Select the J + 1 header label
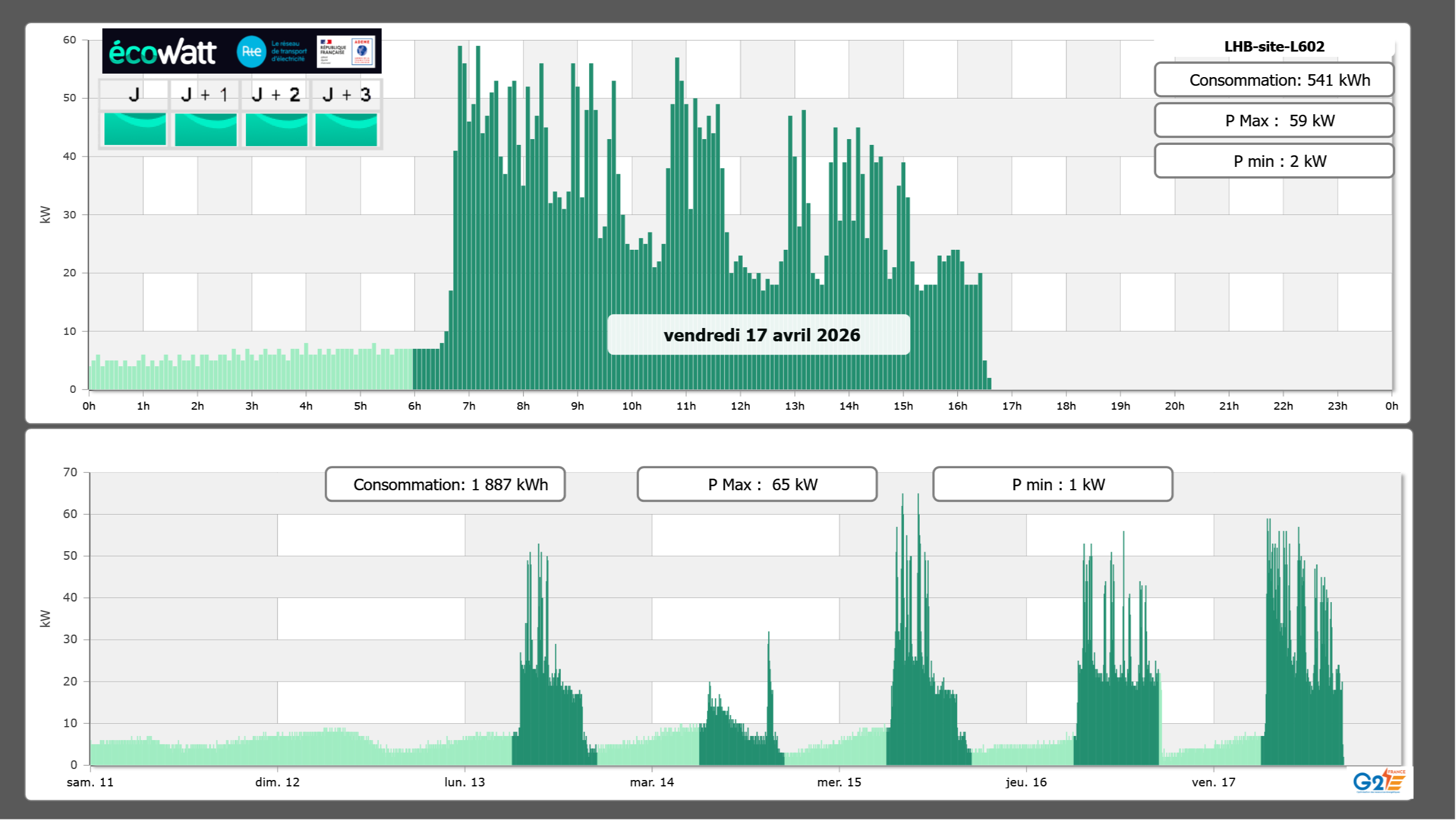 [x=204, y=94]
